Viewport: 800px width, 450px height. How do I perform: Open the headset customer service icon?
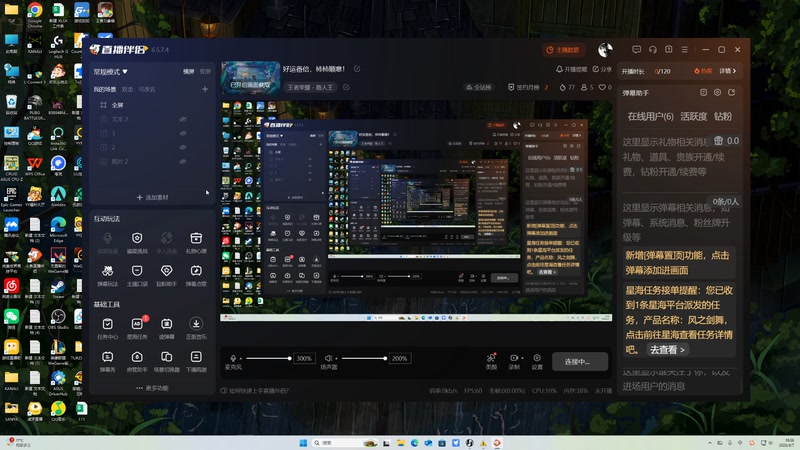point(653,49)
